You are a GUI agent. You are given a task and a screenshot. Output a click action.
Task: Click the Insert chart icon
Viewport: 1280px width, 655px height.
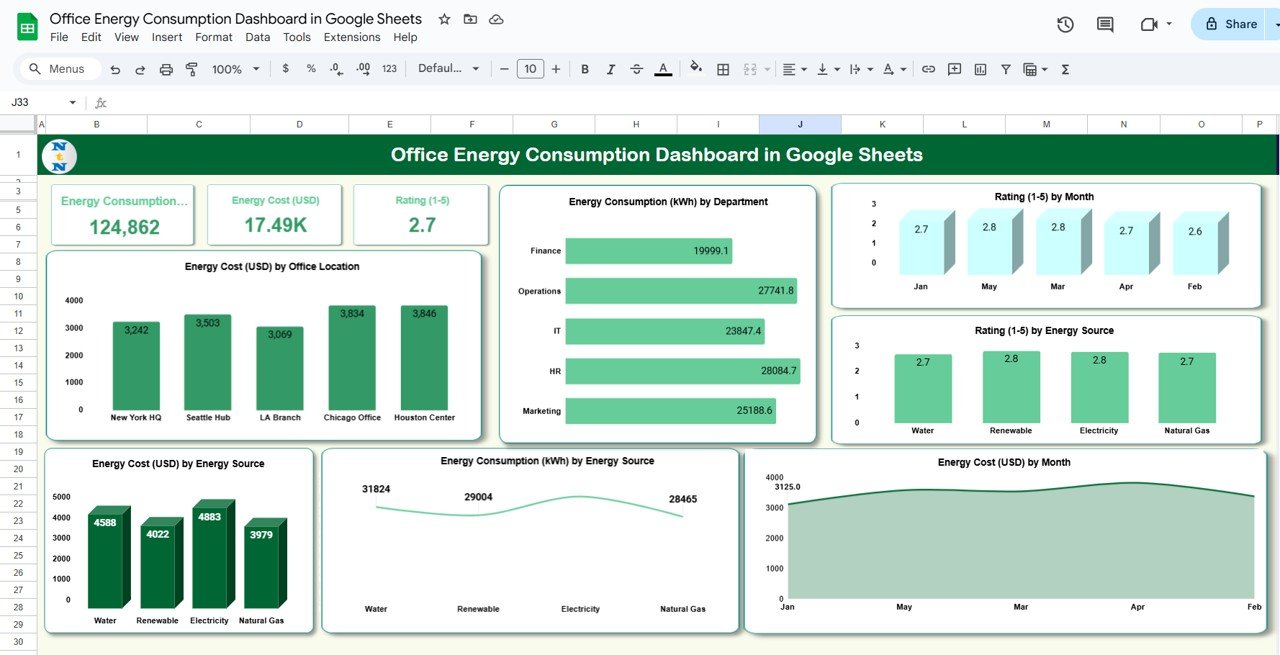point(980,69)
